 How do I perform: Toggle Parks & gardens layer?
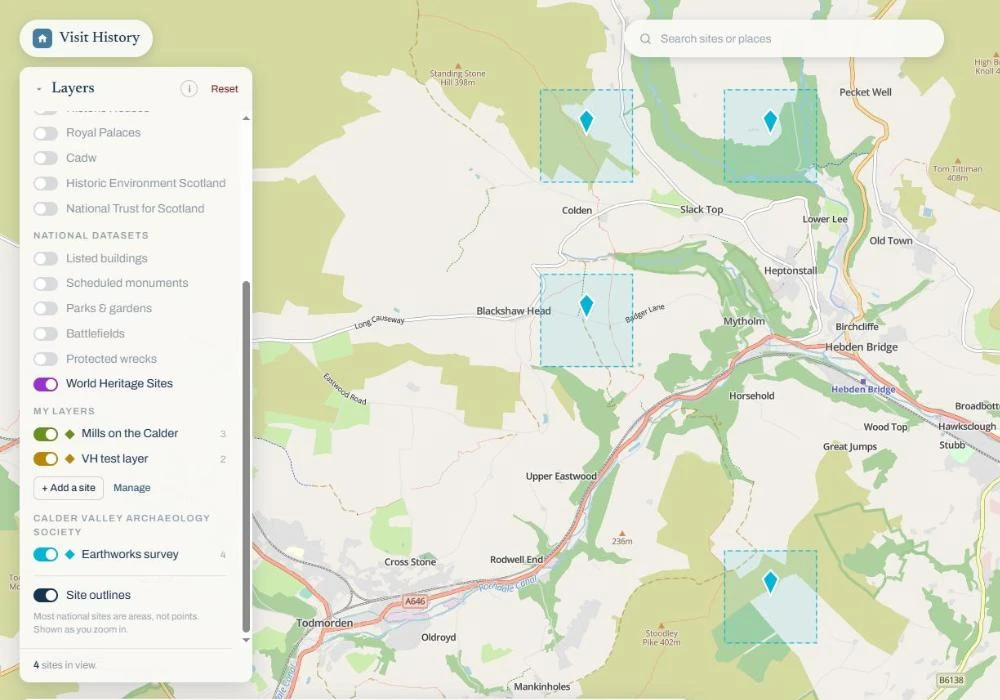45,309
